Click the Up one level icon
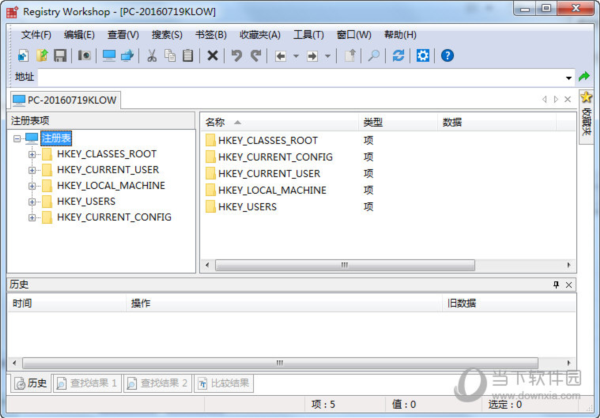Viewport: 600px width, 418px height. pos(350,56)
